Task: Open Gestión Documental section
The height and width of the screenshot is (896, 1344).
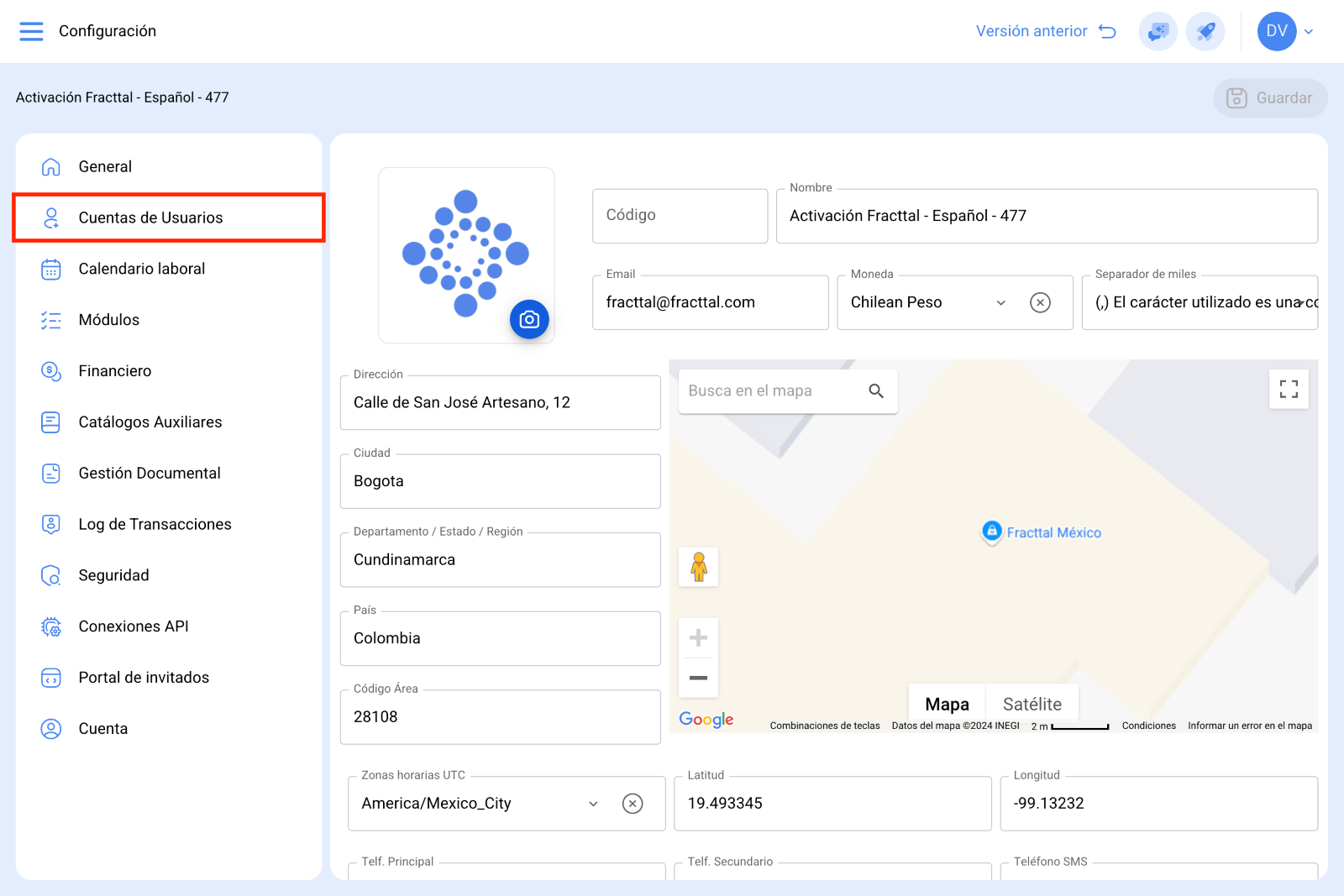Action: 169,474
